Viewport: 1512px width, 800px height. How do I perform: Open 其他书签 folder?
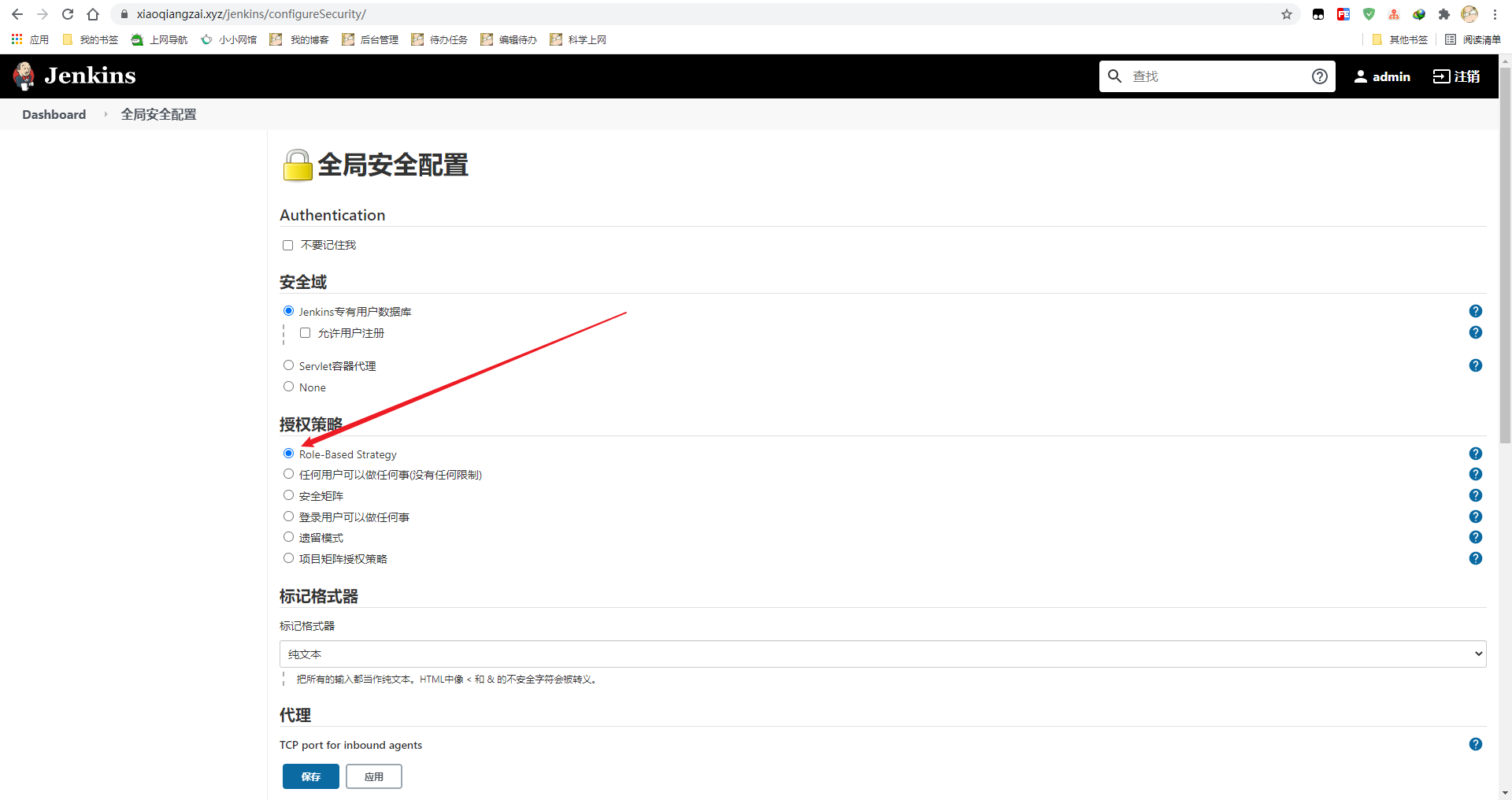[1399, 39]
